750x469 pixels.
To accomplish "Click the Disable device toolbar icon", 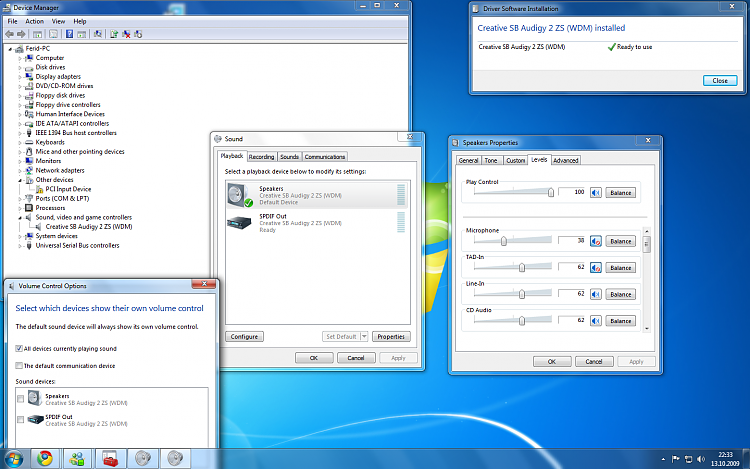I will (138, 34).
